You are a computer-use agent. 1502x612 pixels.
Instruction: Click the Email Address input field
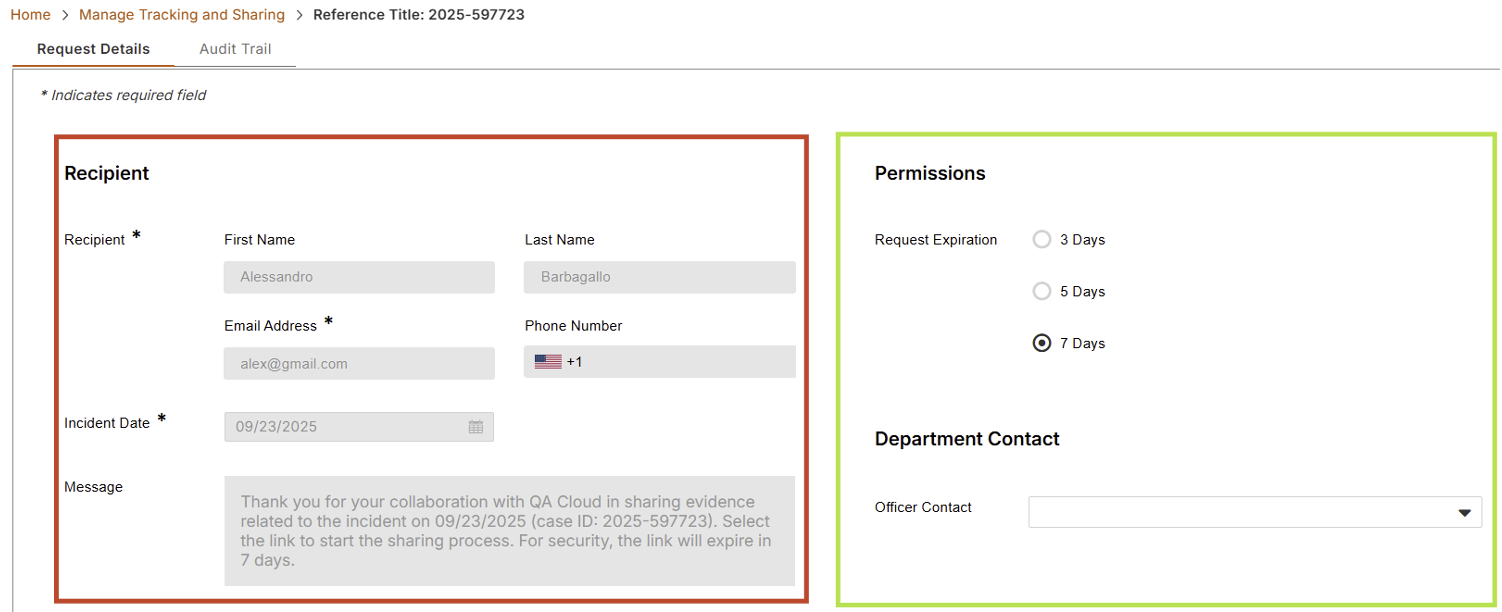[x=359, y=364]
